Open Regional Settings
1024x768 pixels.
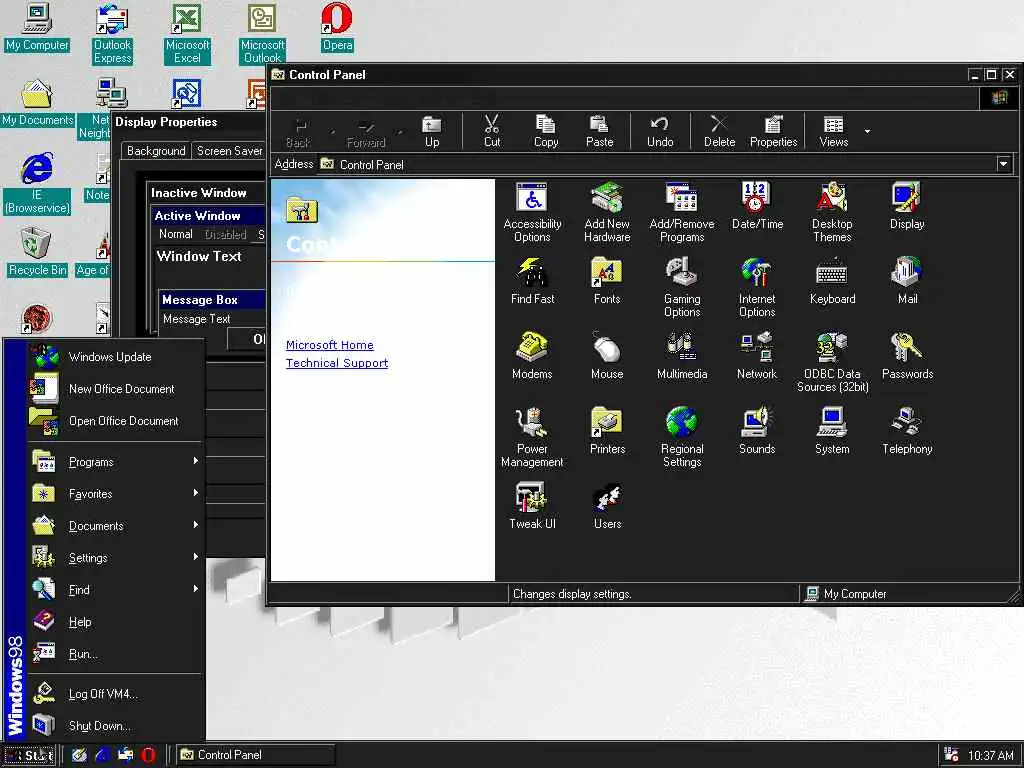pos(682,438)
